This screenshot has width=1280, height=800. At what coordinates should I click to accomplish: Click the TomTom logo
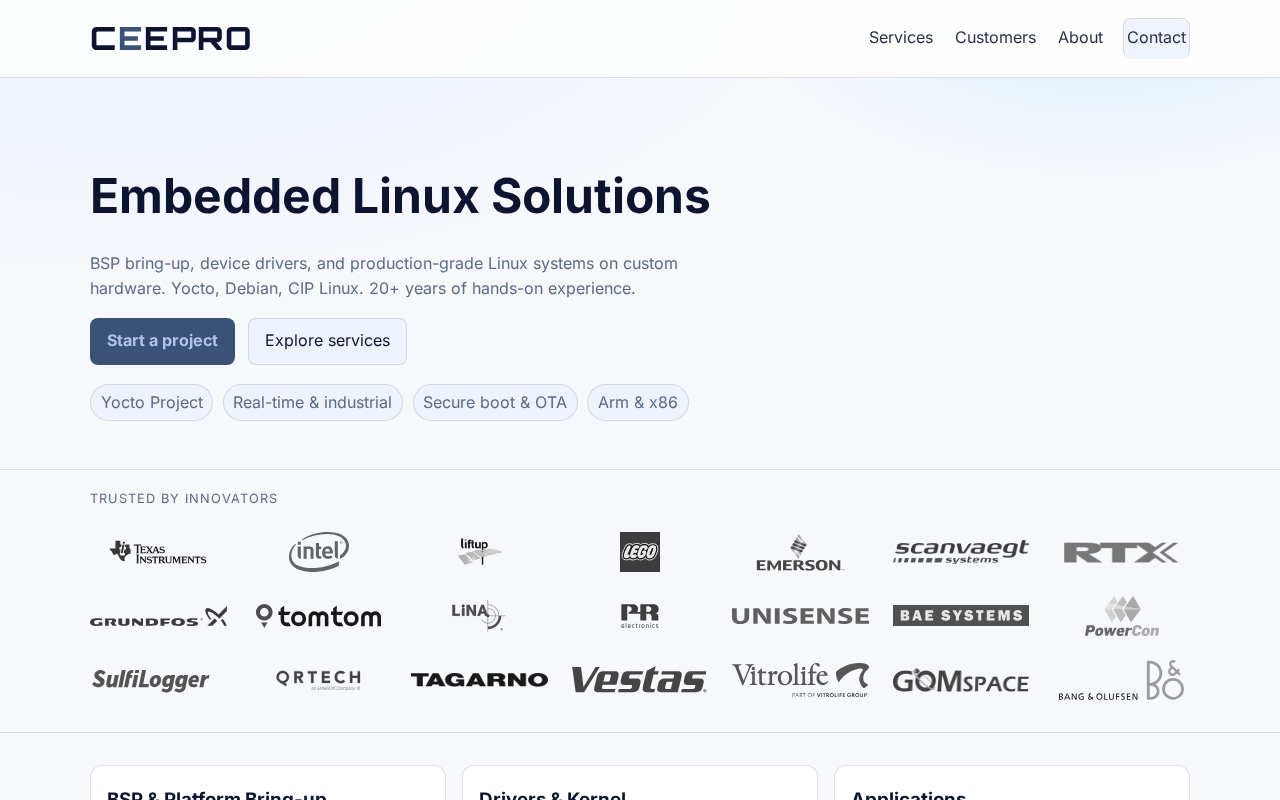(319, 616)
